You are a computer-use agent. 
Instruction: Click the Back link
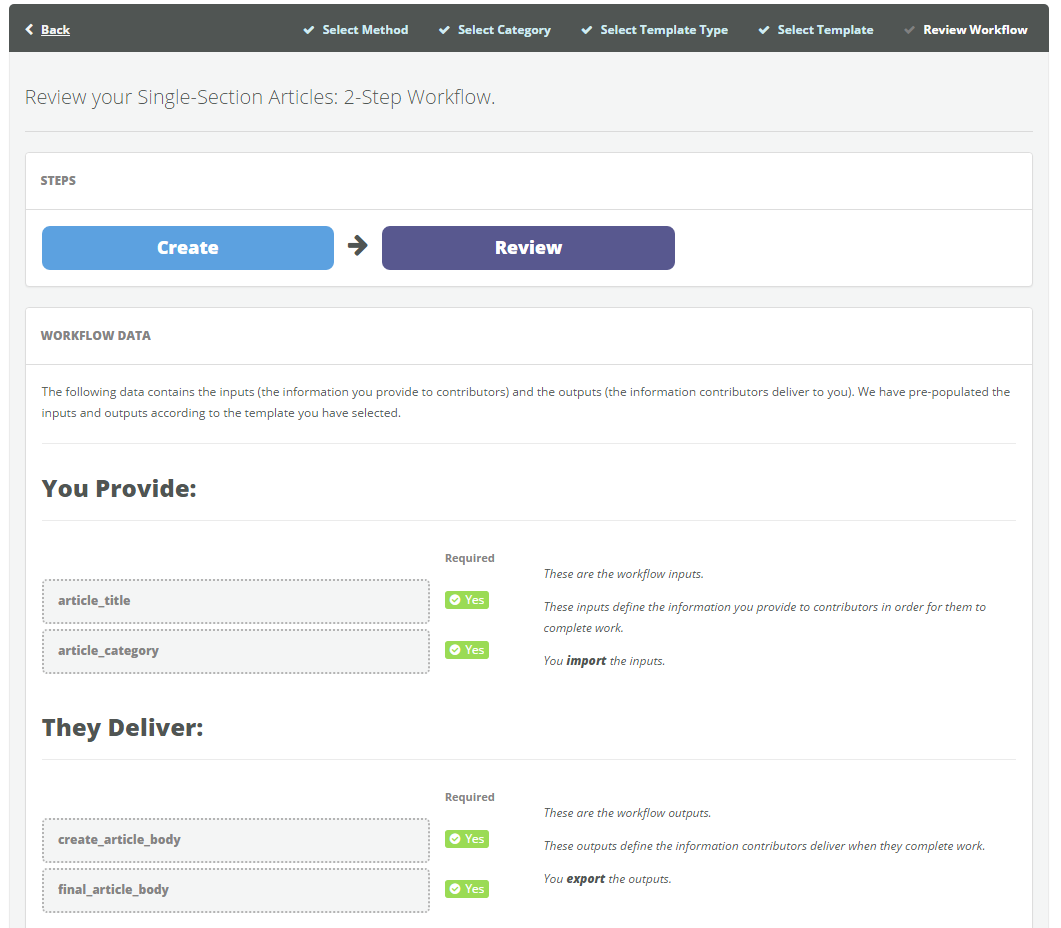coord(55,30)
